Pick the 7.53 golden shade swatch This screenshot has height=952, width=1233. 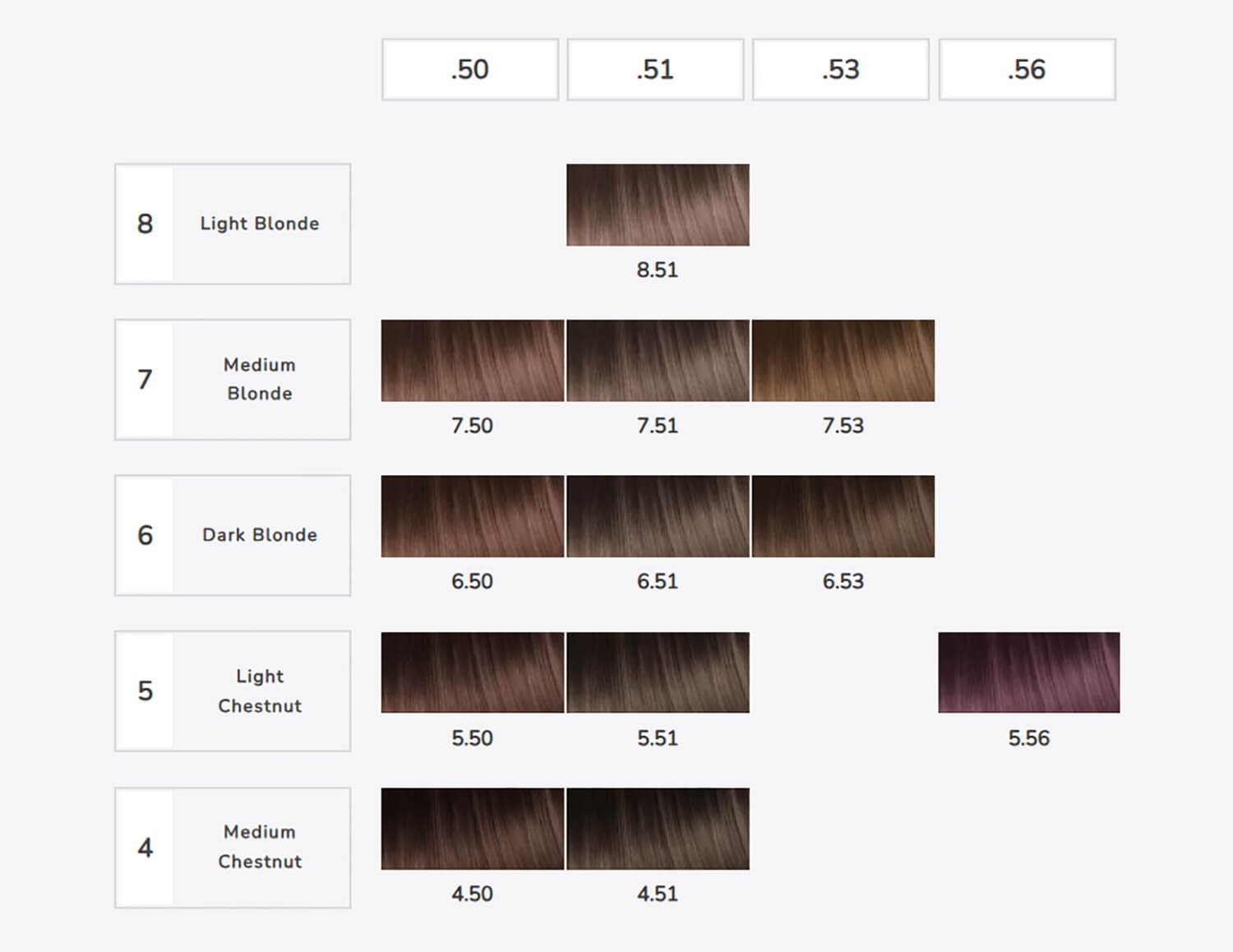843,361
